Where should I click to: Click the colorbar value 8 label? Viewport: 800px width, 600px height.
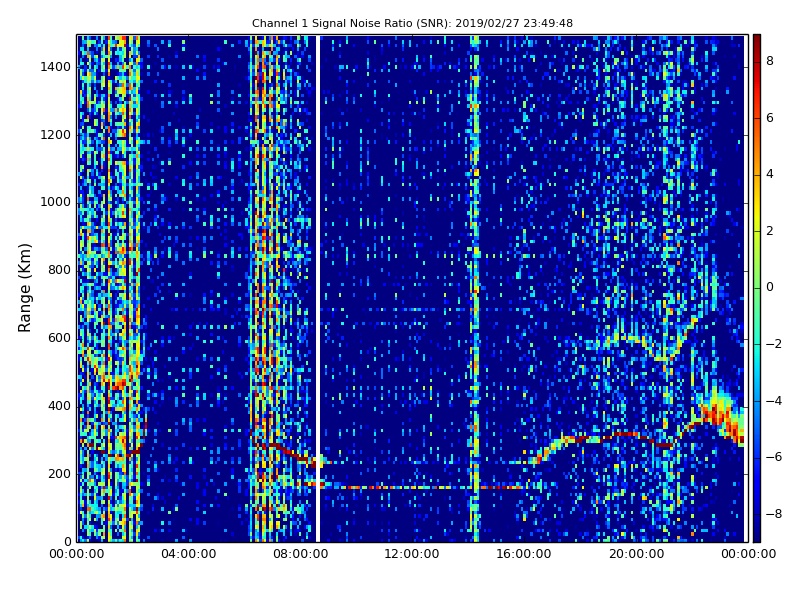coord(770,61)
